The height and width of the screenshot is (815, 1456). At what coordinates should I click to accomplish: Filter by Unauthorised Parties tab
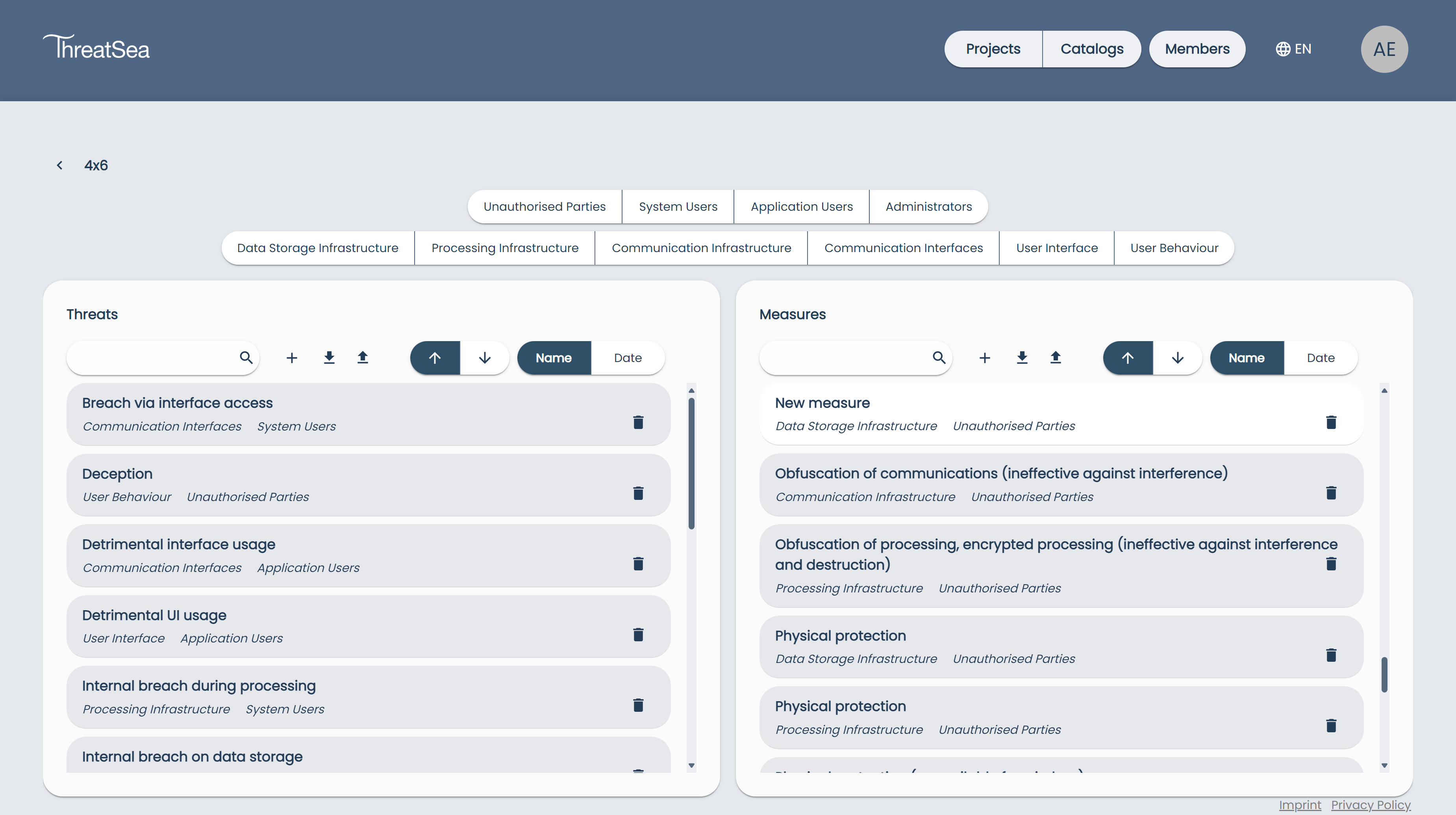point(544,206)
